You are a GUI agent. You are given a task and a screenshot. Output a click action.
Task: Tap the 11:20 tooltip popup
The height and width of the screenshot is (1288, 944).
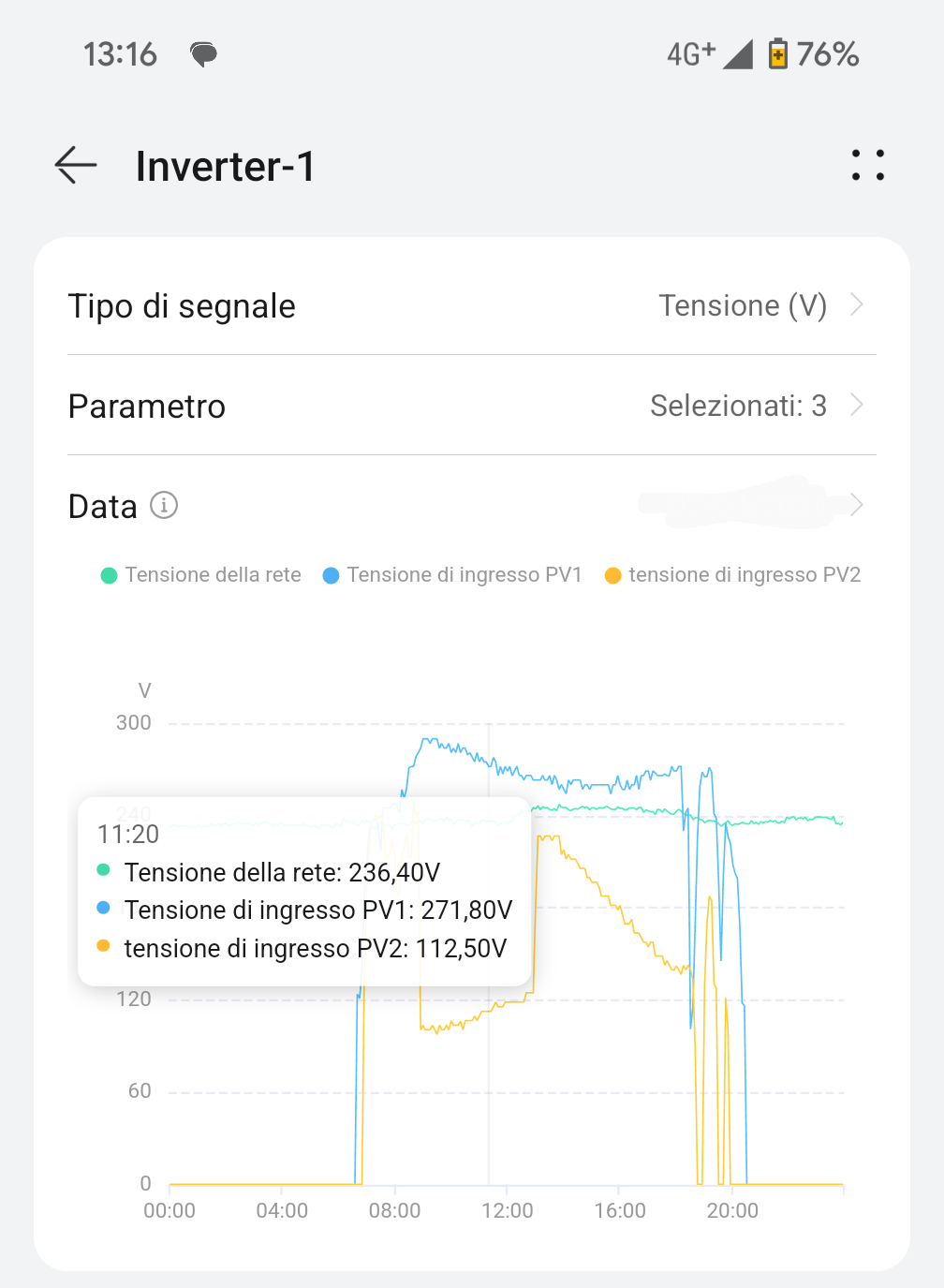click(x=304, y=892)
